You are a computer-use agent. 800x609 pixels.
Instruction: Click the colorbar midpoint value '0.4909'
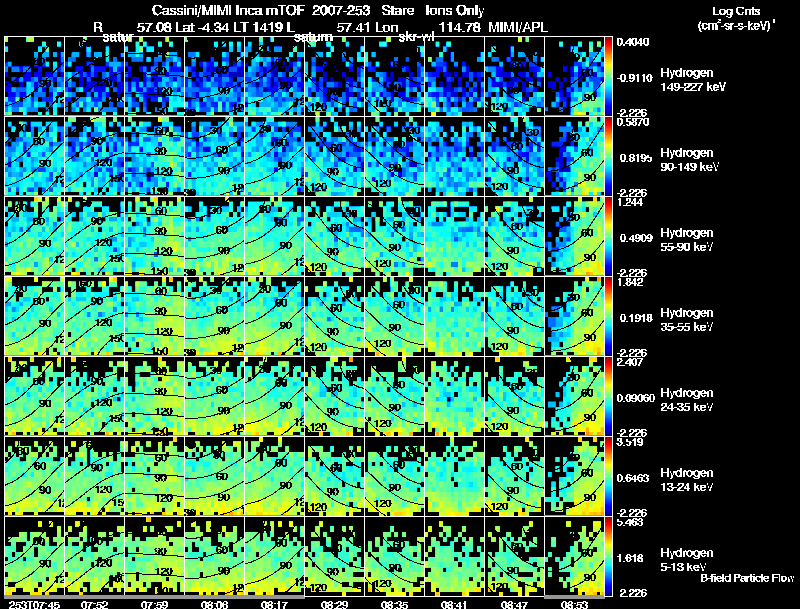[x=636, y=238]
